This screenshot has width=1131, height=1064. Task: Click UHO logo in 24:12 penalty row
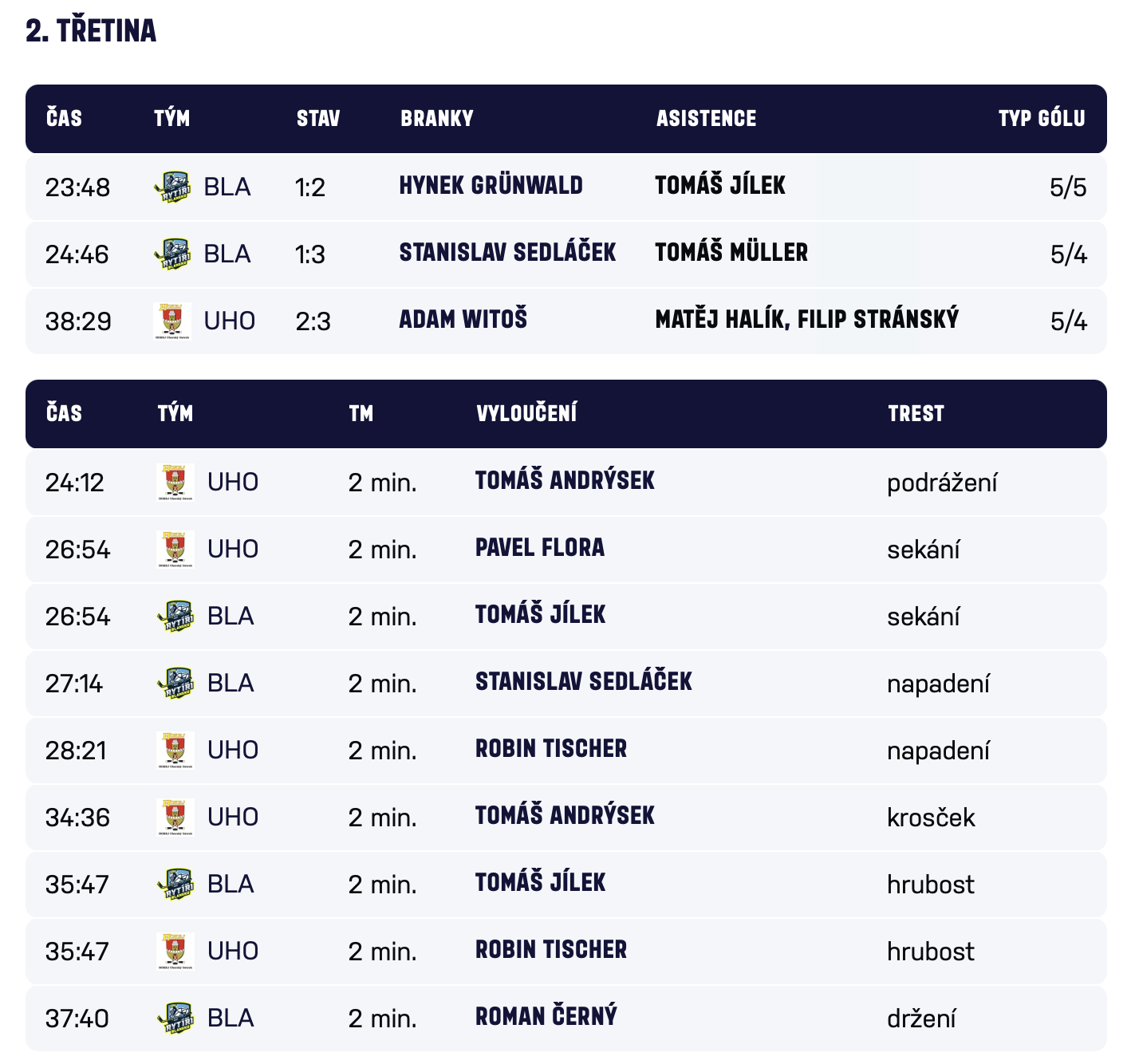175,482
